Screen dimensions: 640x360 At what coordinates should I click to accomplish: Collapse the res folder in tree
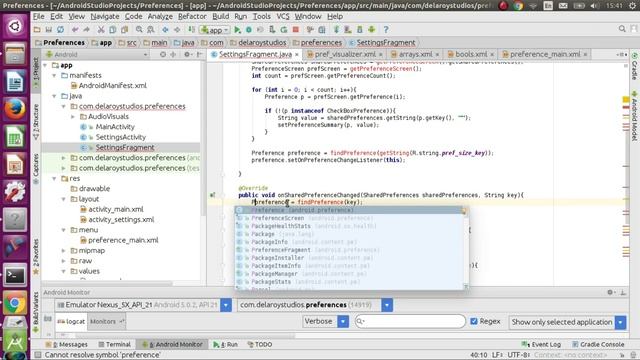tap(54, 178)
